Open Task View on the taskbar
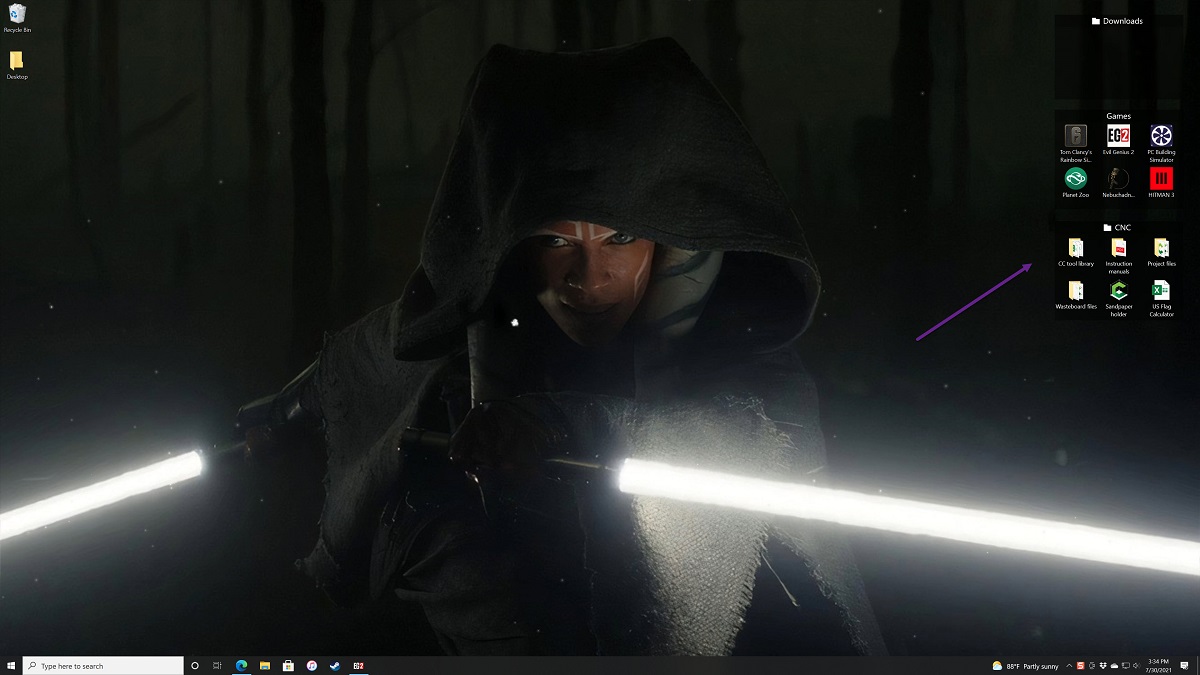The width and height of the screenshot is (1200, 675). [x=217, y=665]
